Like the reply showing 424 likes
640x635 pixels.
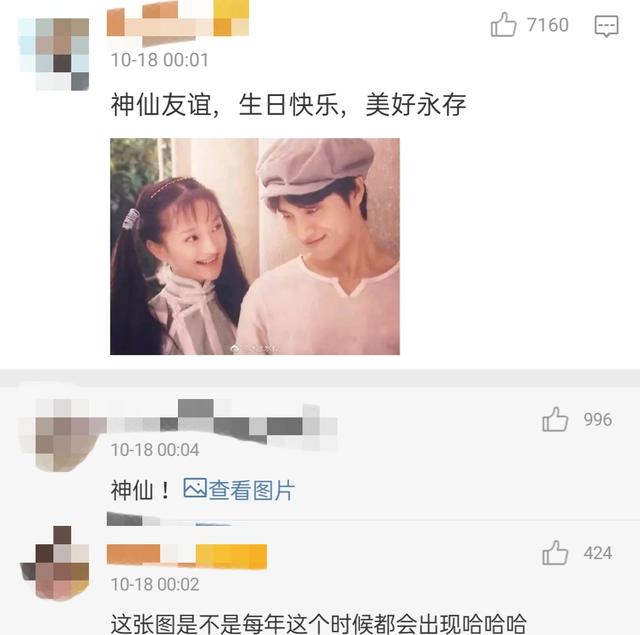click(x=555, y=553)
